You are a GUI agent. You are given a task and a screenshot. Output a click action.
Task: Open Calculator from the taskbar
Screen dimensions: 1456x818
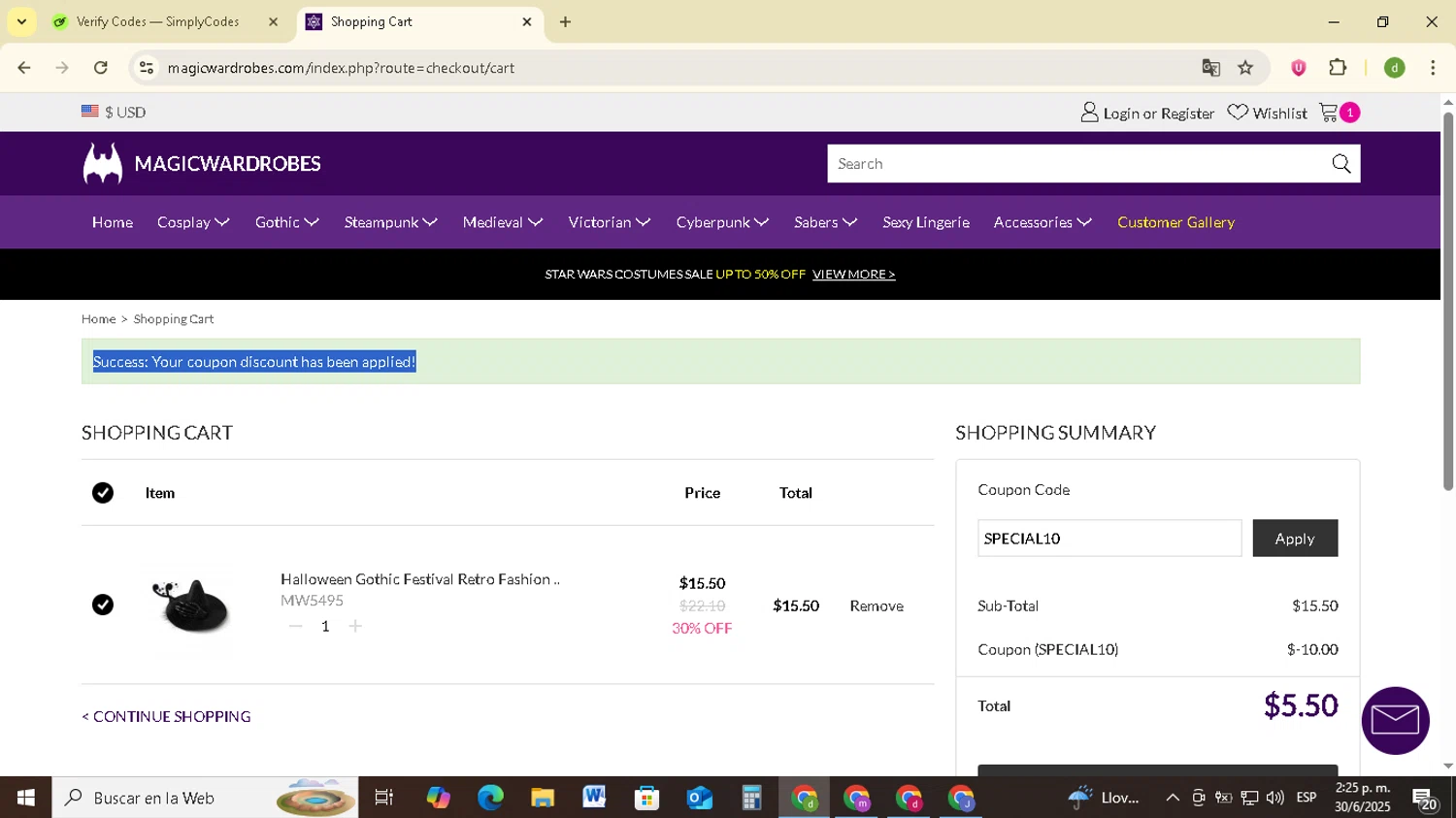tap(751, 798)
